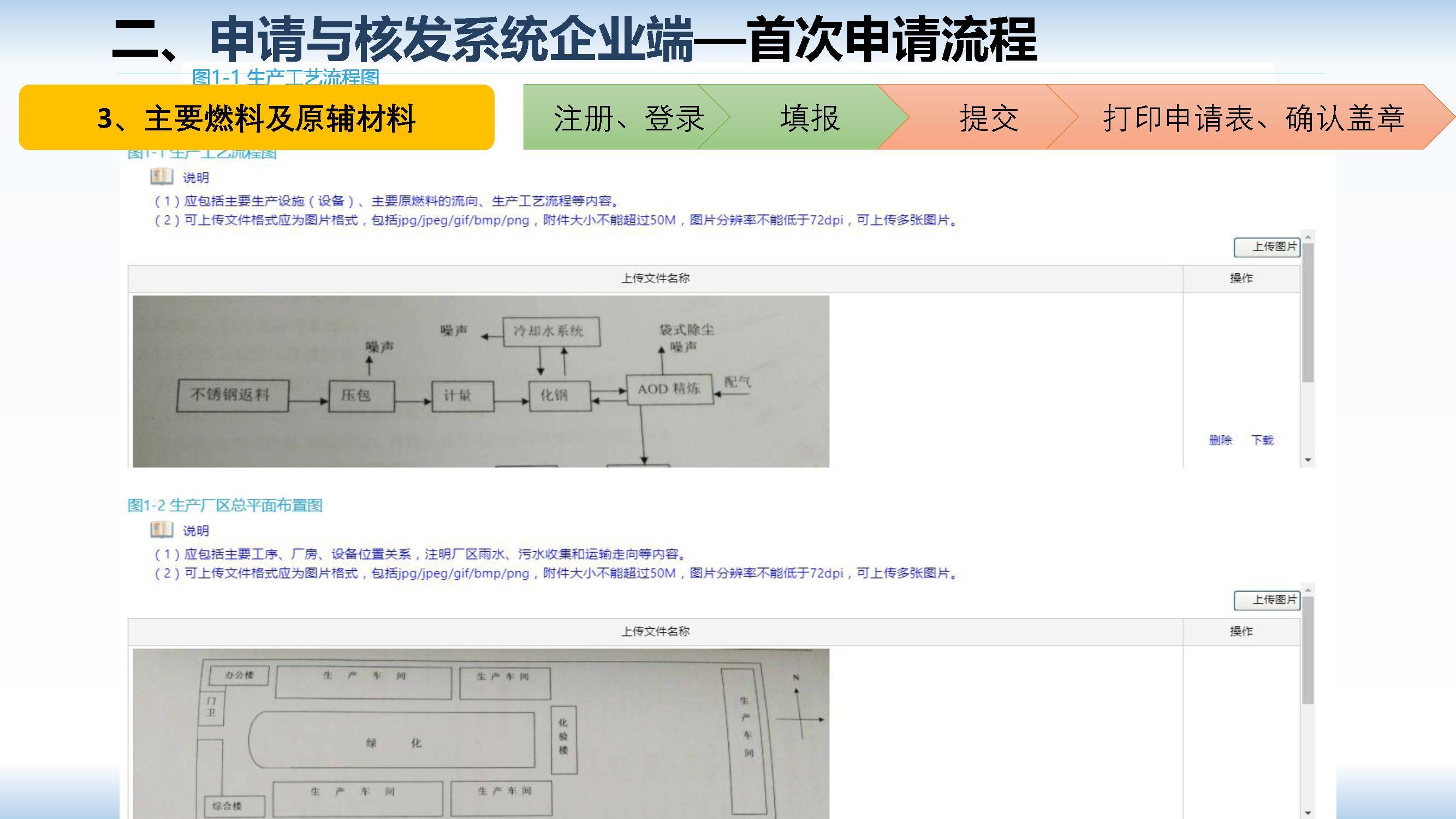This screenshot has width=1456, height=819.
Task: Click scroll-up arrow of site layout panel
Action: pos(1308,589)
